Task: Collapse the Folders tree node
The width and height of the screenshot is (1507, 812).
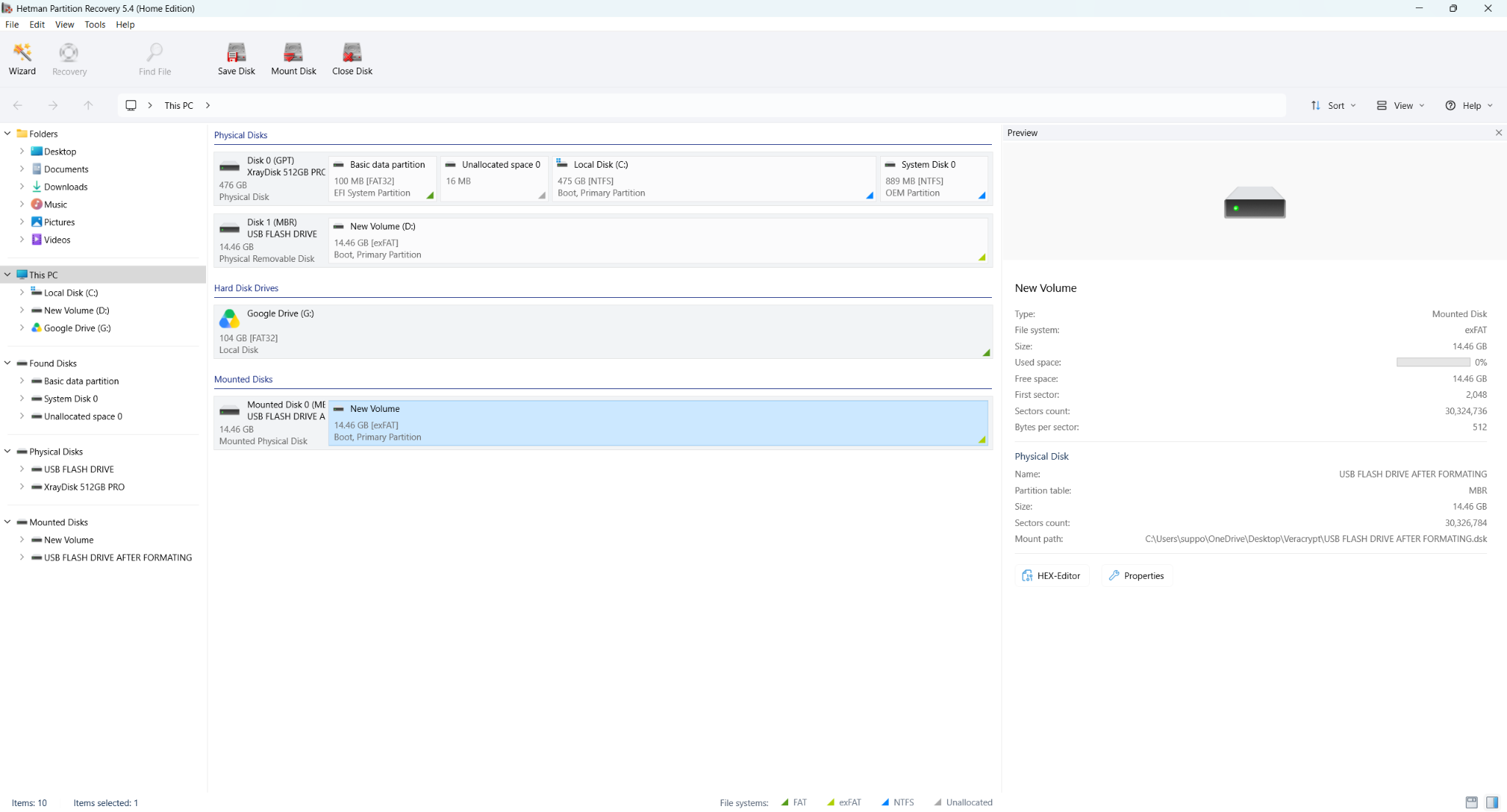Action: 7,133
